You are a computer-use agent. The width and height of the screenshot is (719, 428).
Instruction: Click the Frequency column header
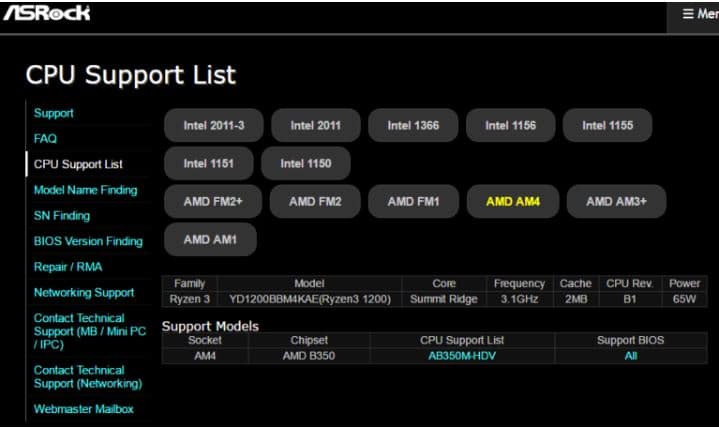tap(519, 283)
